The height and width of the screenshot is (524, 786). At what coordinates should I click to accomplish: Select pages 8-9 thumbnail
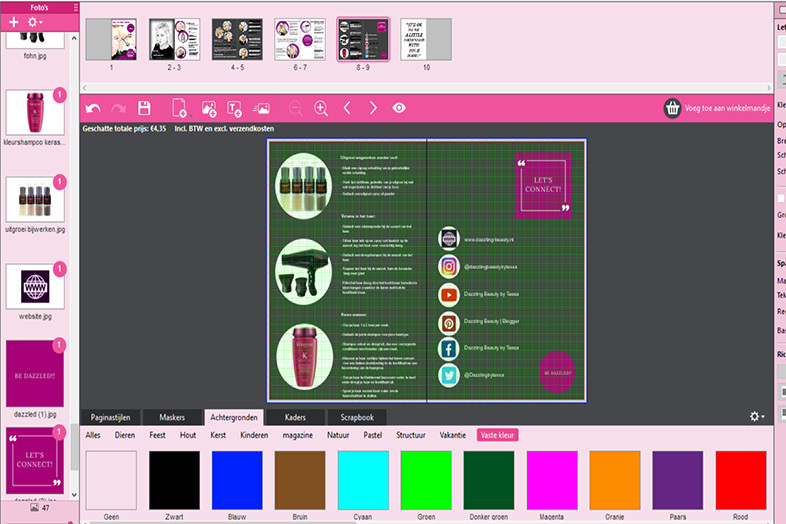pos(363,40)
